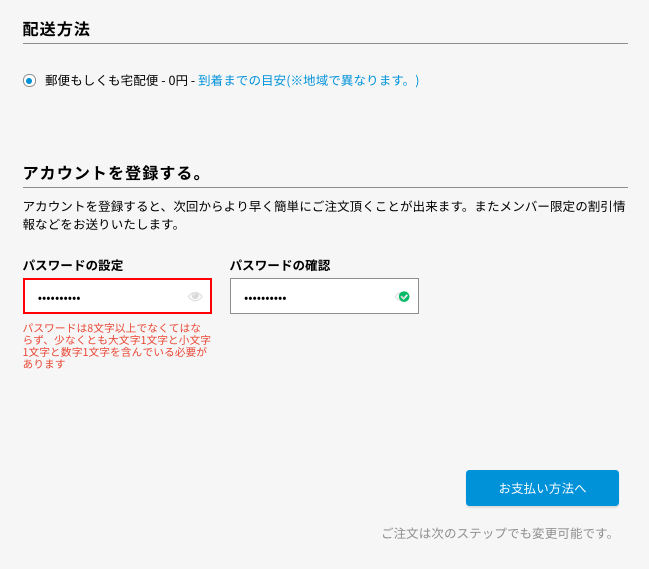Viewport: 649px width, 569px height.
Task: Click the 配送方法 section heading
Action: point(56,29)
